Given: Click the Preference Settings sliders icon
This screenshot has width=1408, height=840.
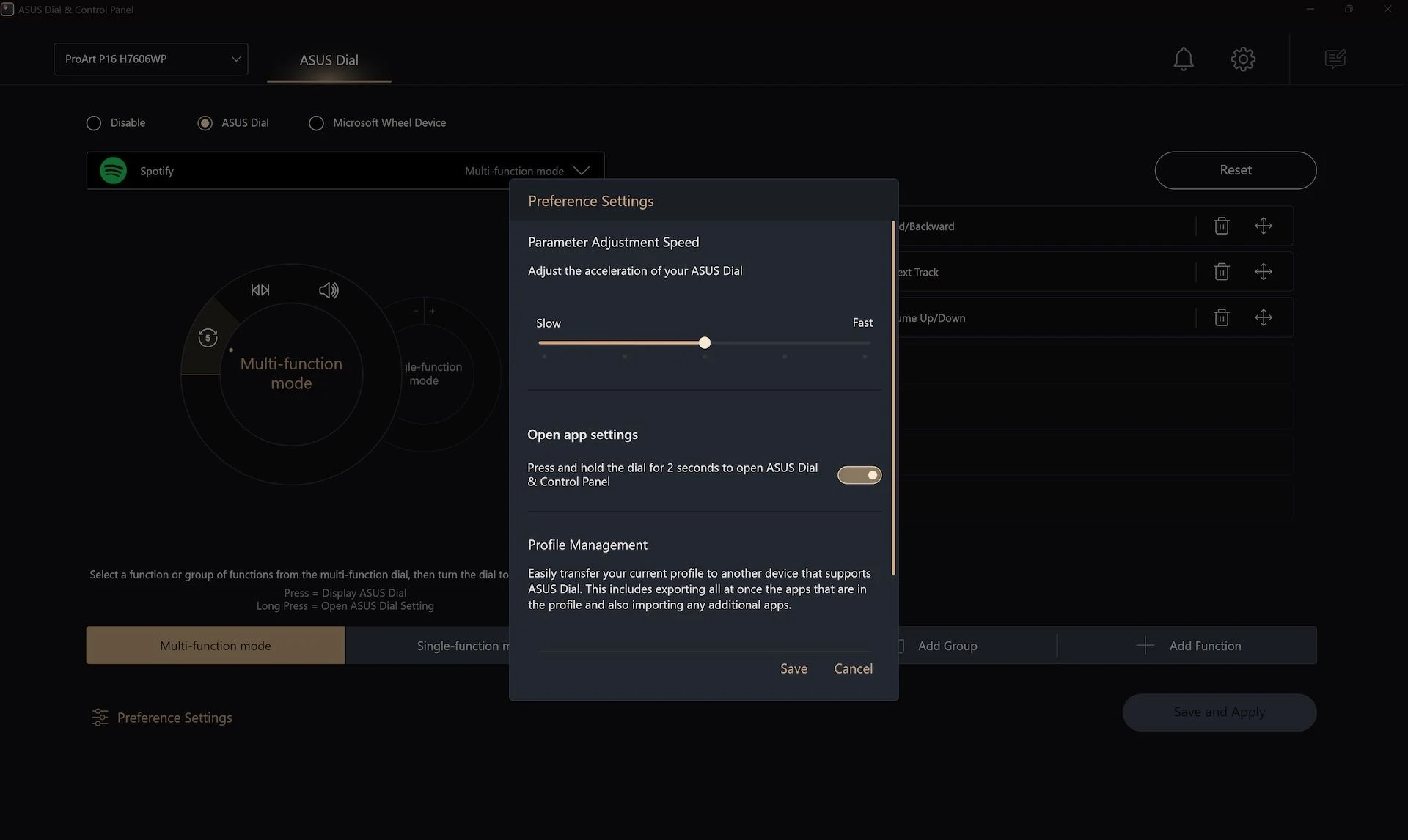Looking at the screenshot, I should [x=100, y=718].
